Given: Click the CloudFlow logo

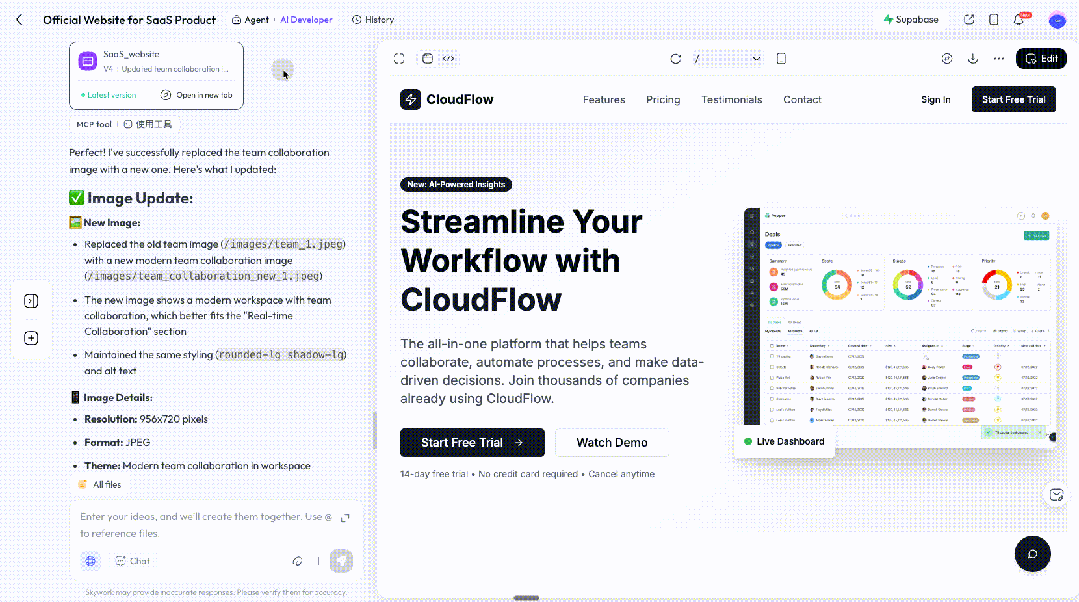Looking at the screenshot, I should [447, 100].
